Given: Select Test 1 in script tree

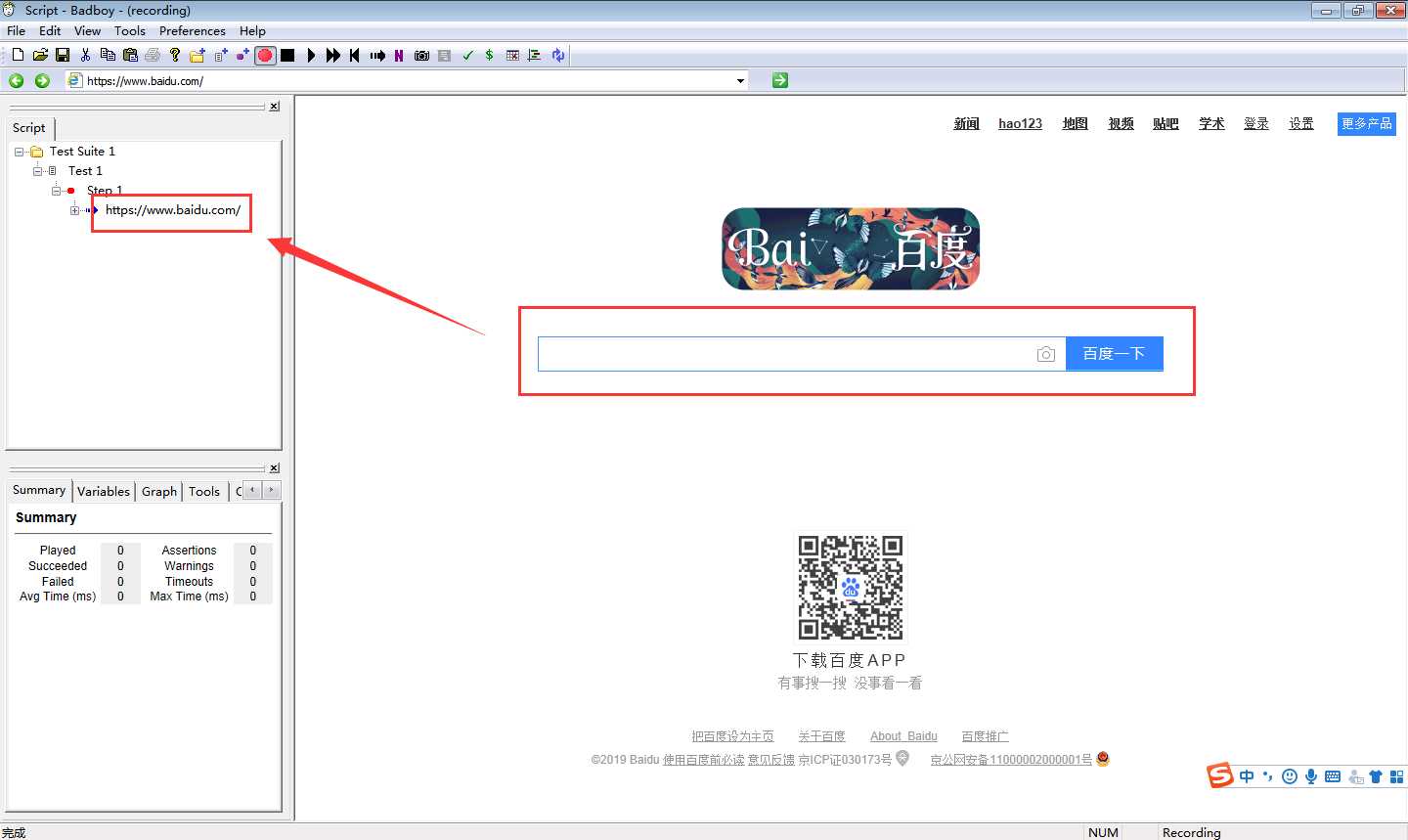Looking at the screenshot, I should pos(85,171).
